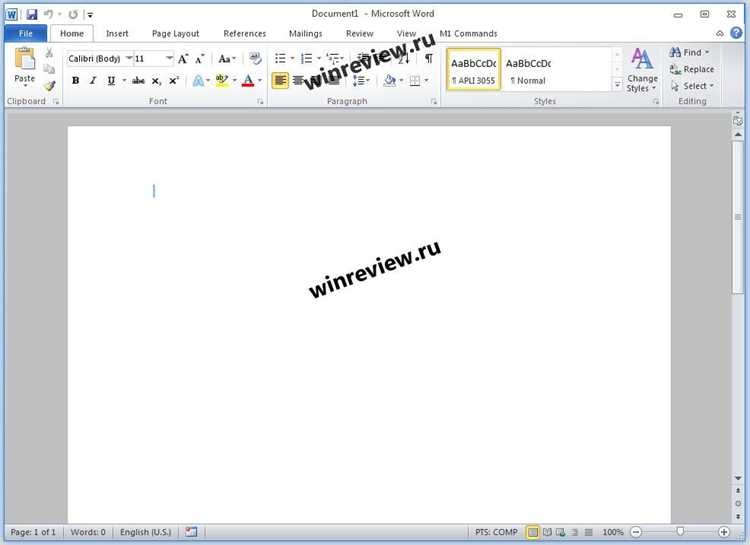Open the Paragraph dialog launcher
Viewport: 750px width, 545px height.
433,101
